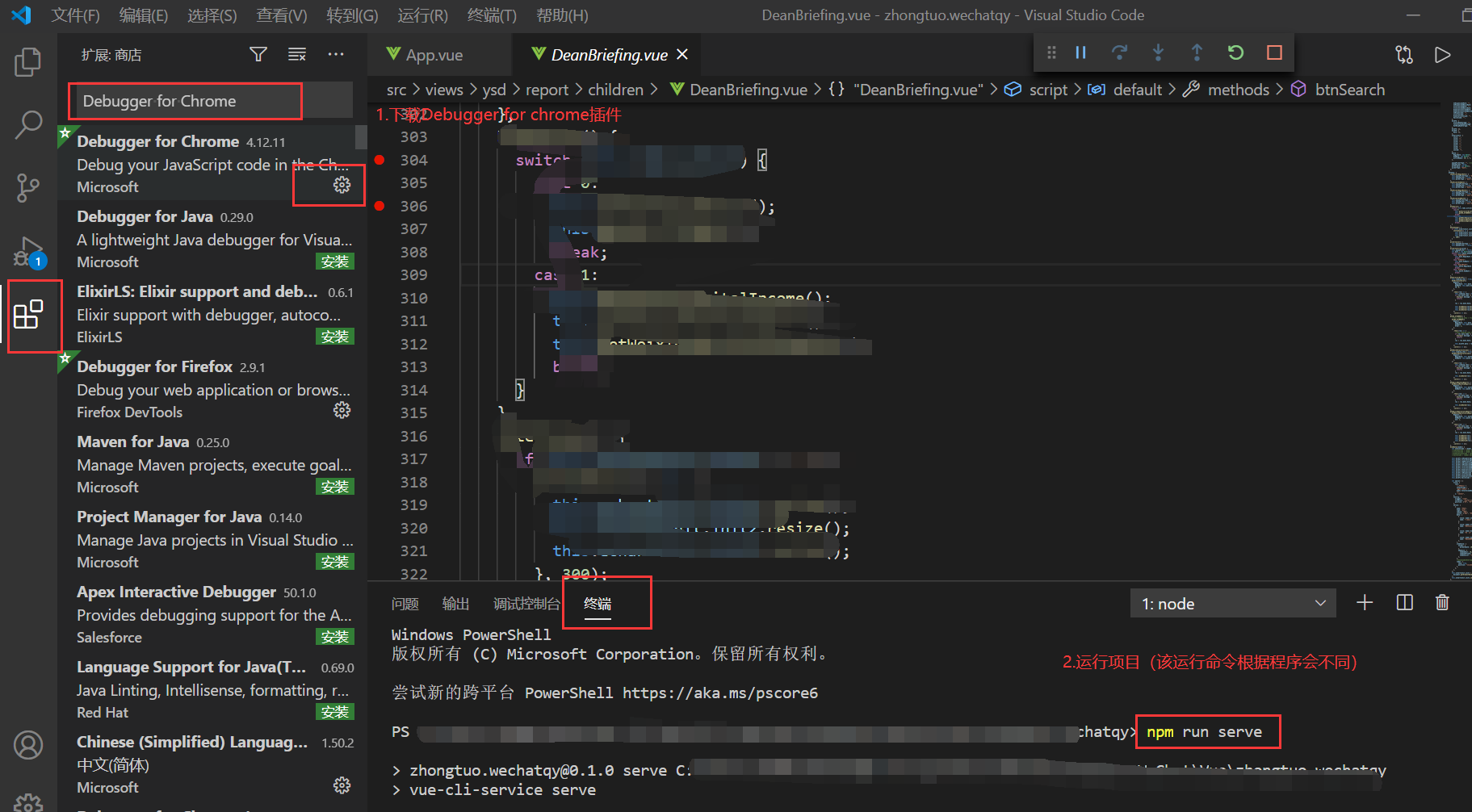Open Debugger for Chrome manage gear
The width and height of the screenshot is (1472, 812).
coord(342,185)
